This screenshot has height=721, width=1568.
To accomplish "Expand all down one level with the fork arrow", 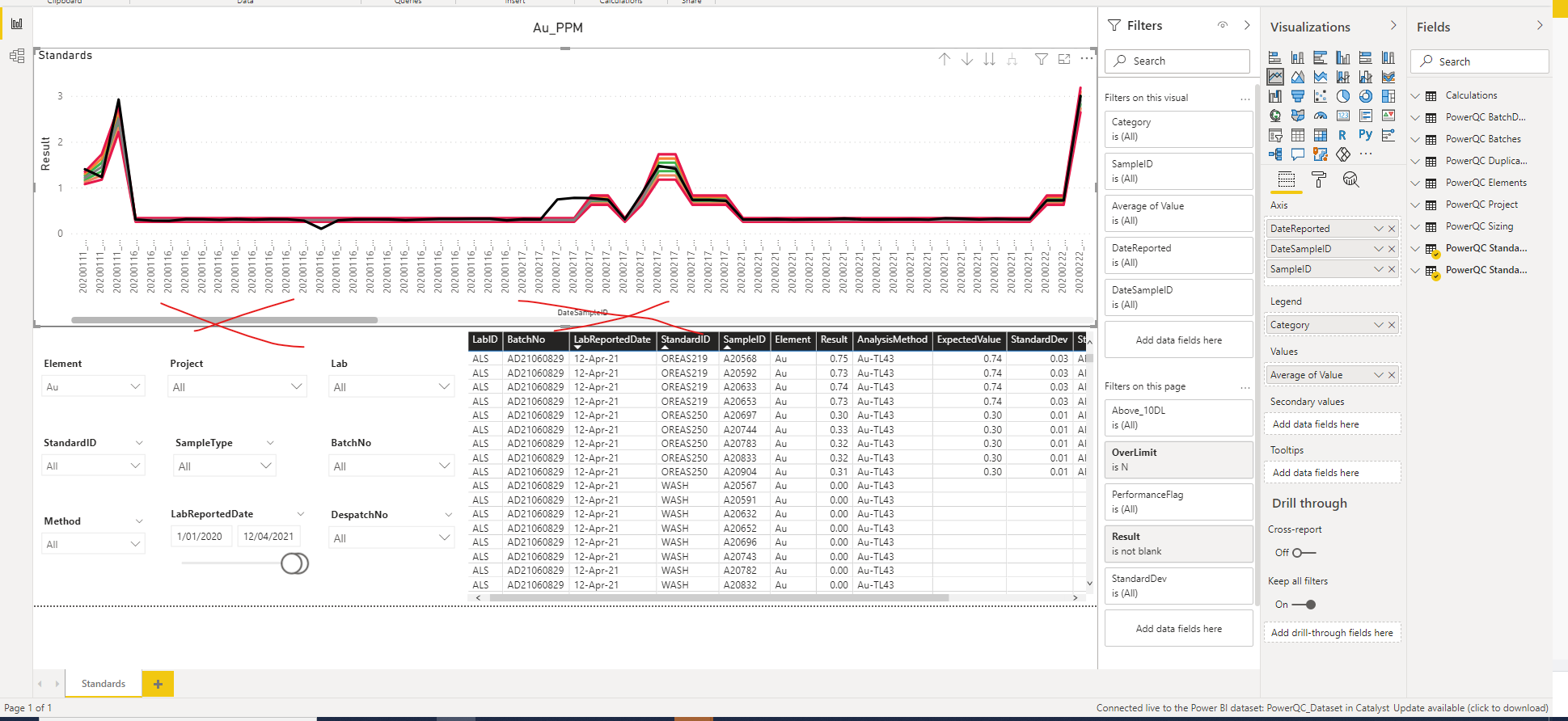I will click(1012, 59).
